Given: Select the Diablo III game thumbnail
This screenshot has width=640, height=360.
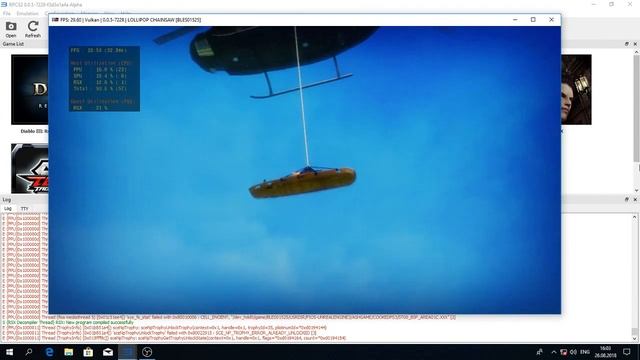Looking at the screenshot, I should click(30, 89).
